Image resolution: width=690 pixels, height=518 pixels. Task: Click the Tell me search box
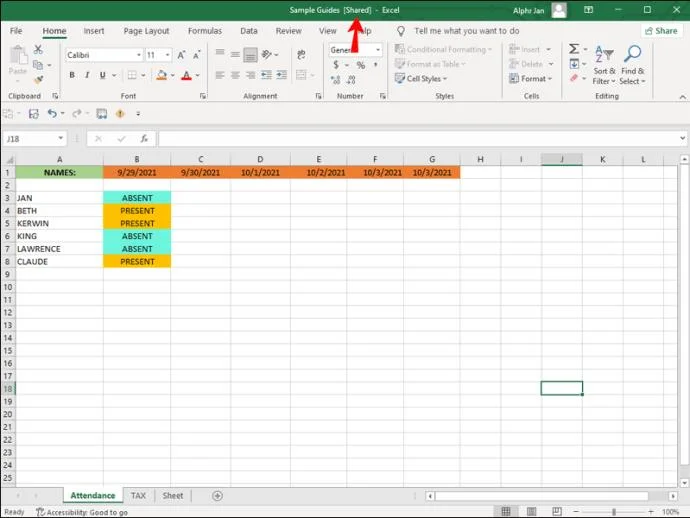tap(466, 31)
